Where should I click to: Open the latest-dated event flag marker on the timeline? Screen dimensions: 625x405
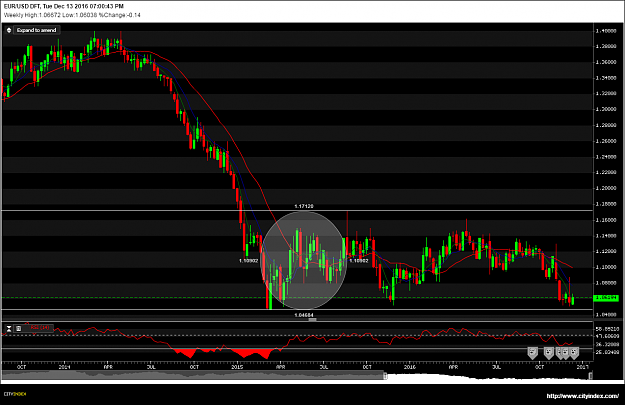(574, 353)
